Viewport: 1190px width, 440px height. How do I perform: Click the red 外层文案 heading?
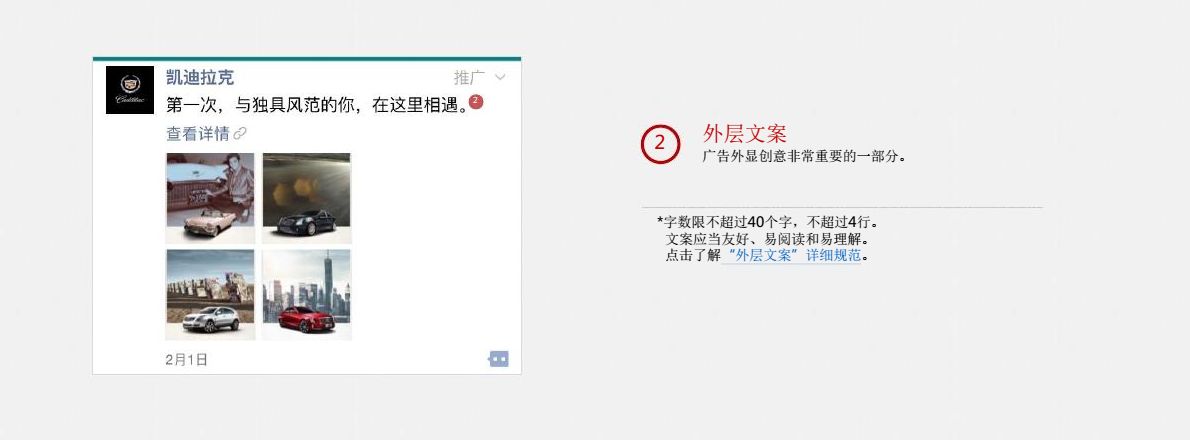(x=745, y=134)
